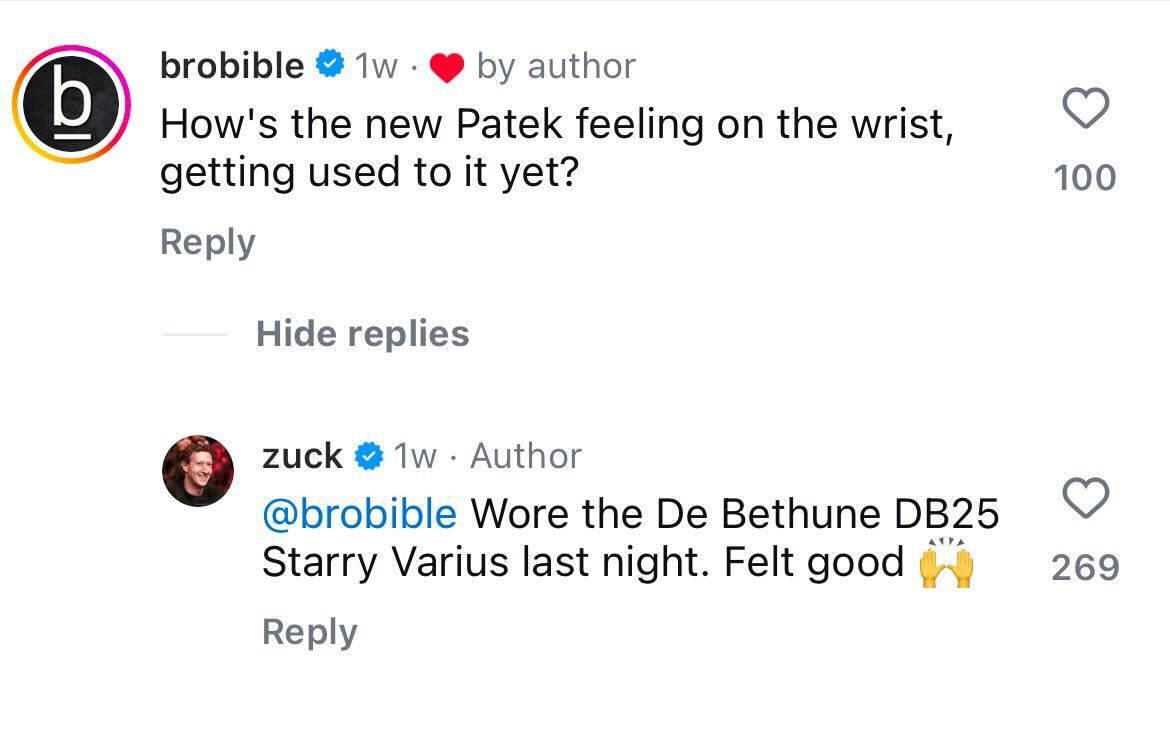
Task: Open zuck's profile picture
Action: coord(198,471)
